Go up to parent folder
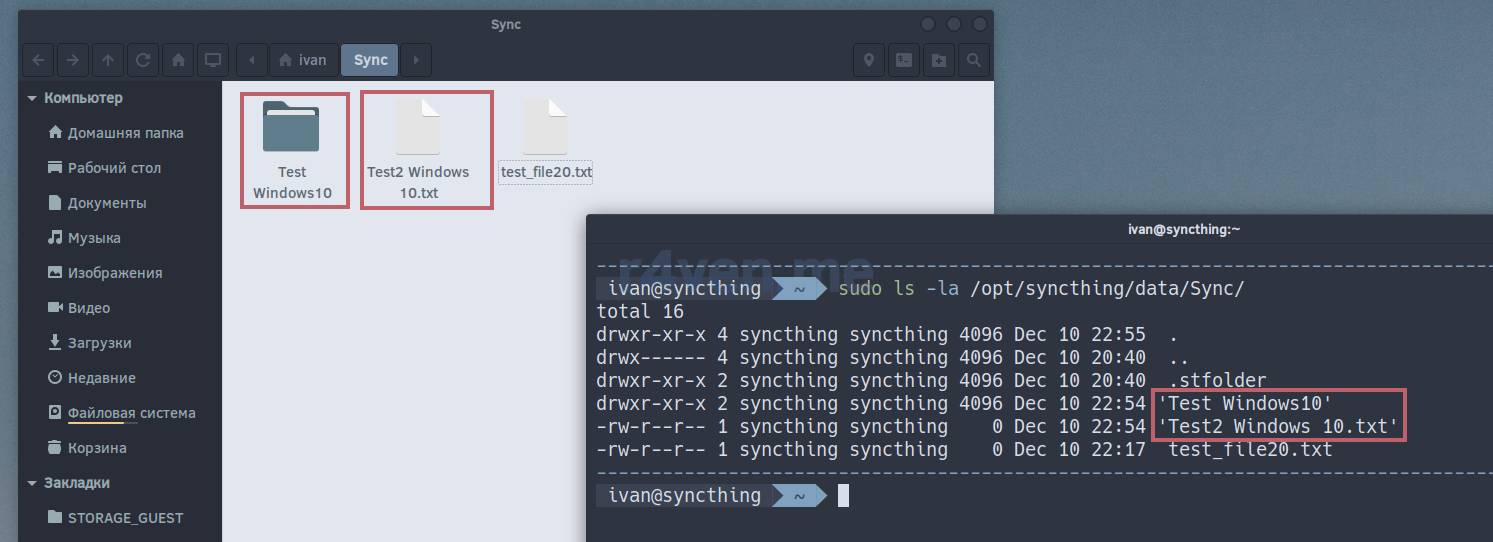The width and height of the screenshot is (1493, 542). pos(108,60)
